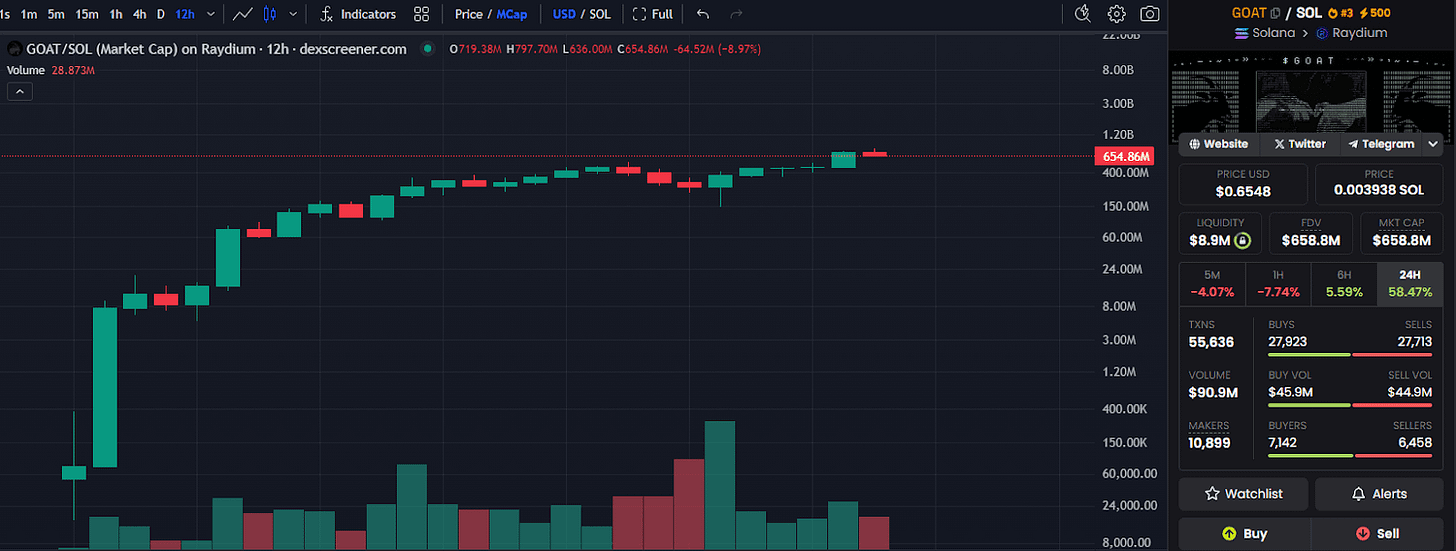
Task: Switch chart to Price mode
Action: pyautogui.click(x=468, y=14)
